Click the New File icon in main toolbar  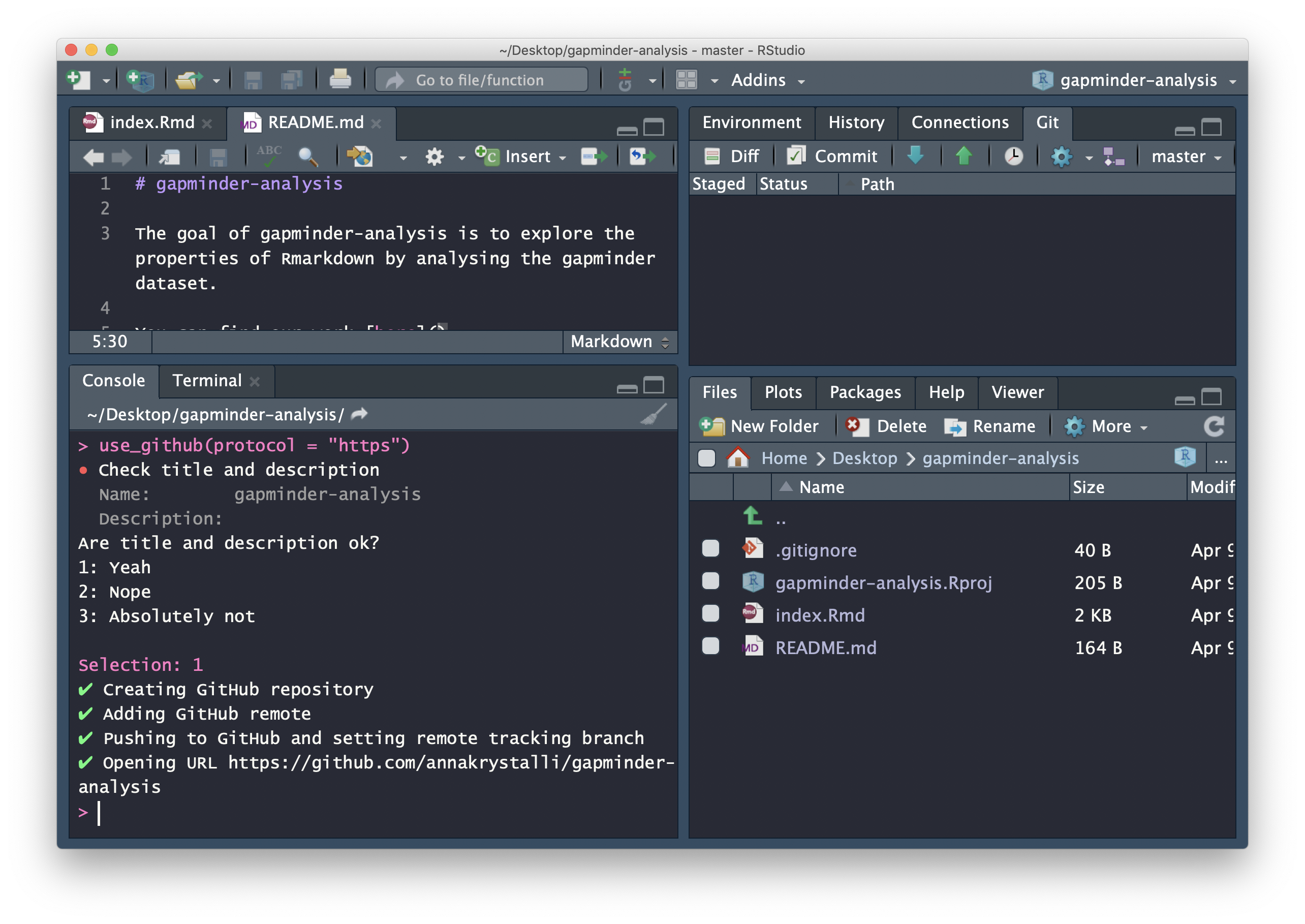(78, 80)
